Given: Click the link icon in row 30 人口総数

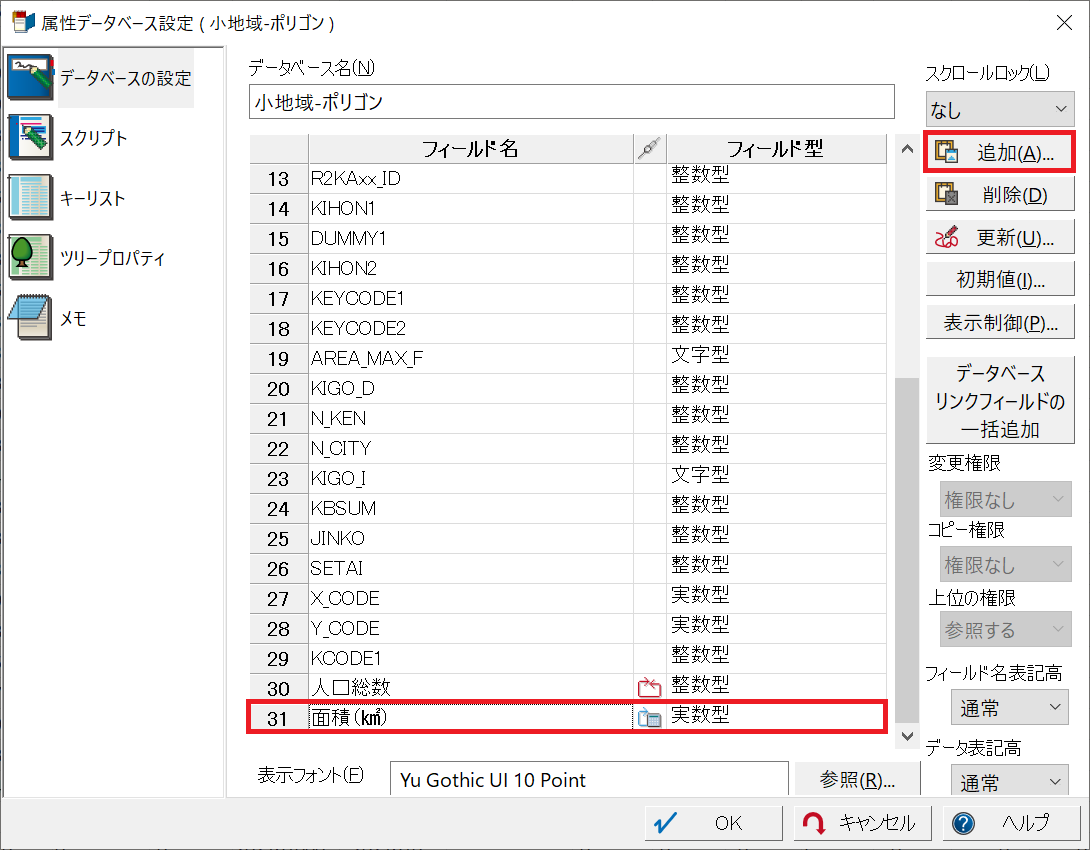Looking at the screenshot, I should click(x=649, y=687).
